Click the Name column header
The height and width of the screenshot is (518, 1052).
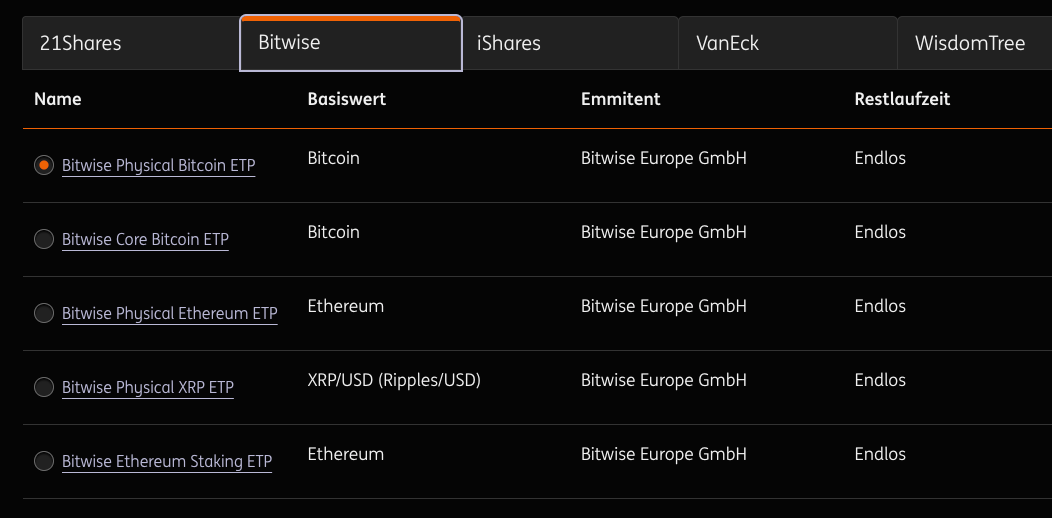pyautogui.click(x=58, y=99)
